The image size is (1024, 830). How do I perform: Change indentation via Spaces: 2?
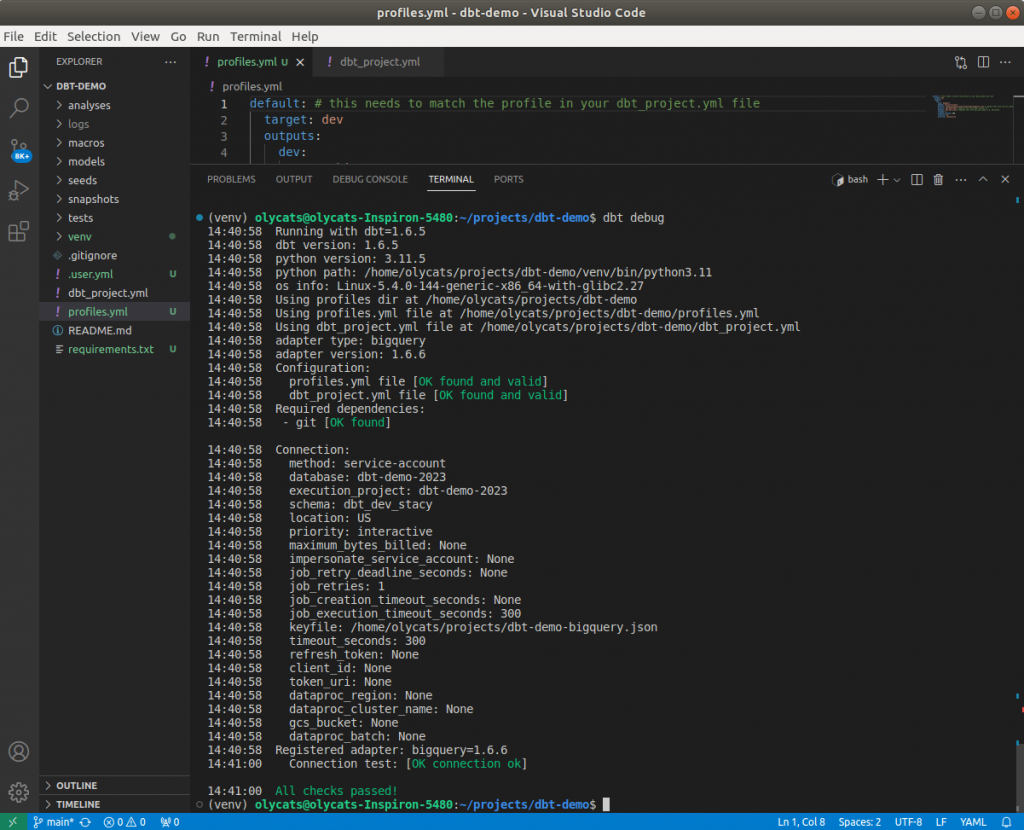pos(859,822)
